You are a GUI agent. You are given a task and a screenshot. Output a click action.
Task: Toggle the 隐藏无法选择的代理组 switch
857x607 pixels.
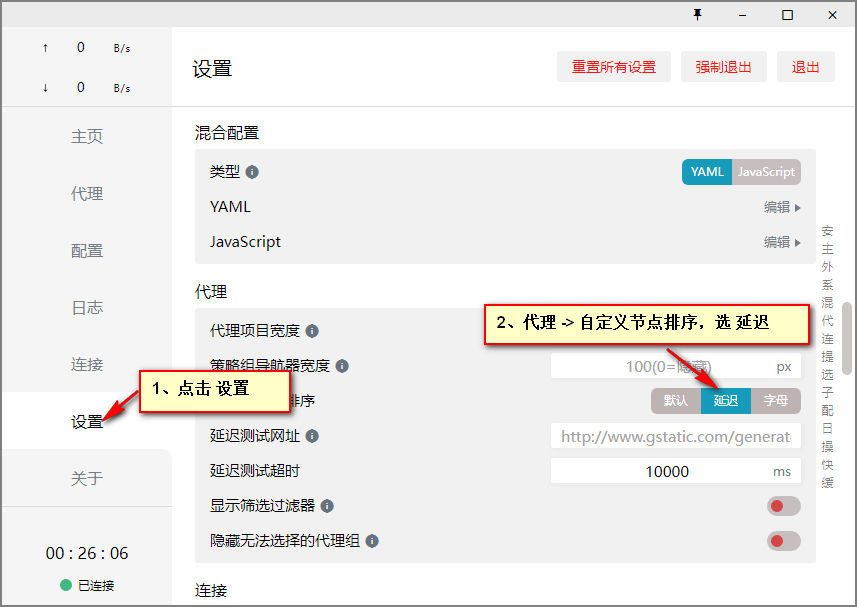pos(783,541)
